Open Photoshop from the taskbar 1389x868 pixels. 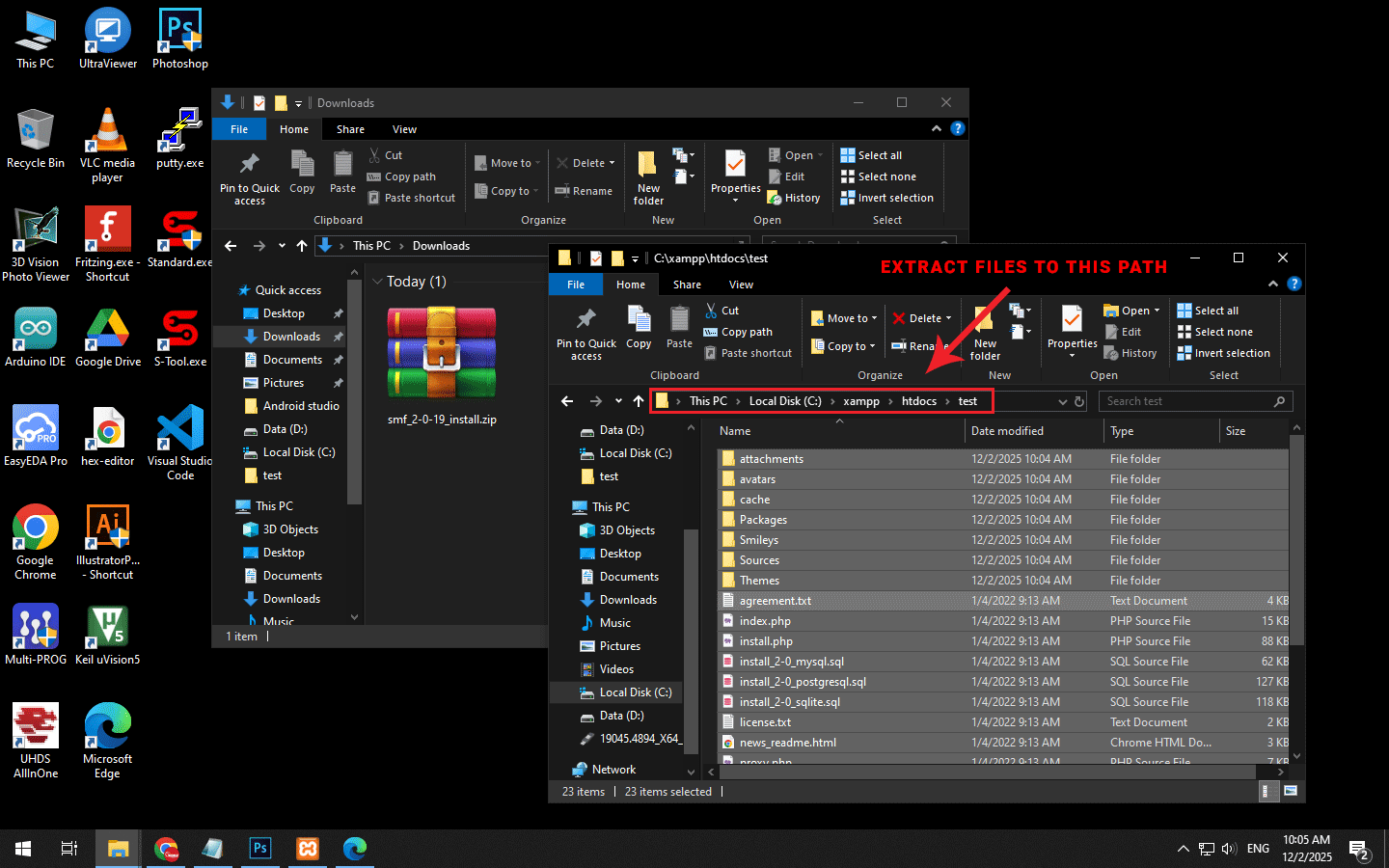coord(259,849)
